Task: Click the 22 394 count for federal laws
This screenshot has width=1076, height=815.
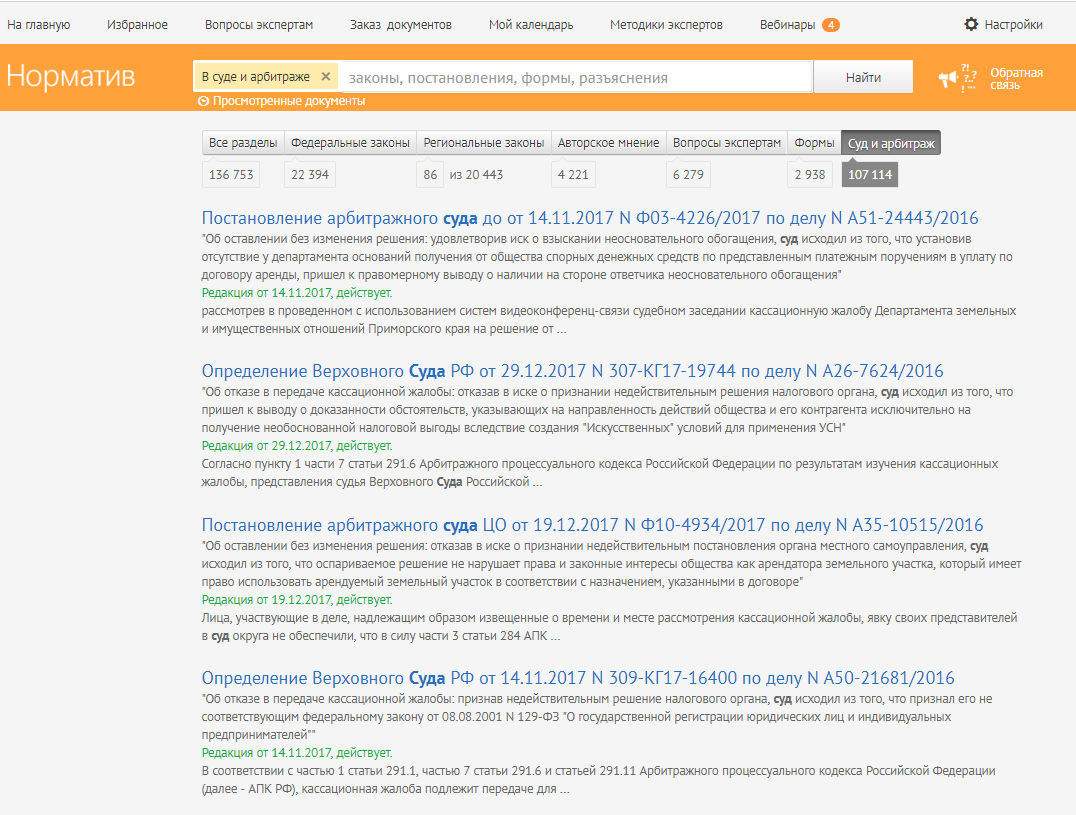Action: pyautogui.click(x=310, y=175)
